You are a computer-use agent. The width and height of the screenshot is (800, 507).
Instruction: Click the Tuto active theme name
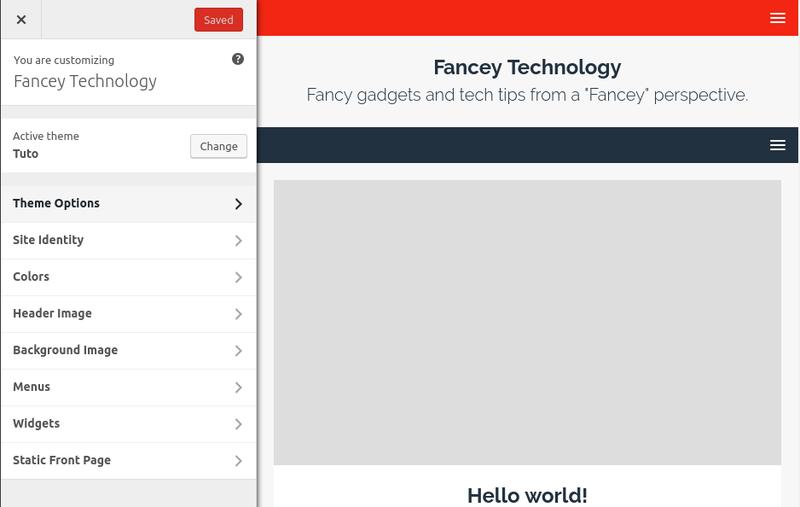point(26,154)
